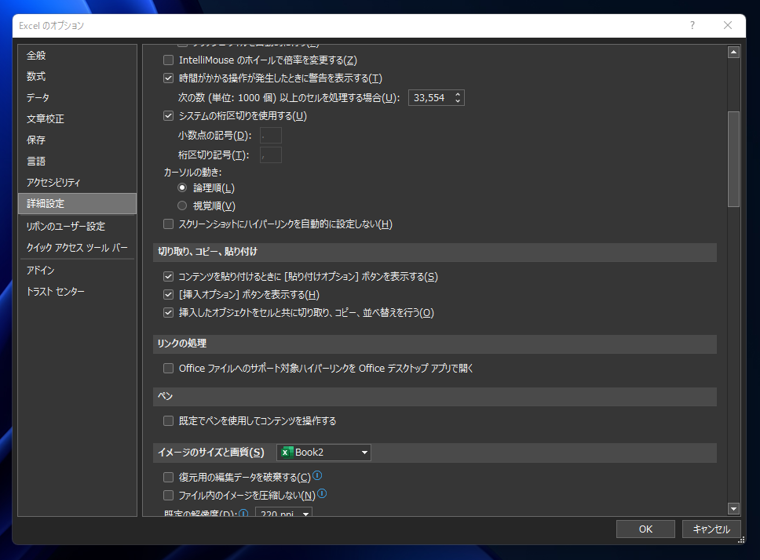This screenshot has height=560, width=760.
Task: Click the 33,554 cell count field
Action: (430, 97)
